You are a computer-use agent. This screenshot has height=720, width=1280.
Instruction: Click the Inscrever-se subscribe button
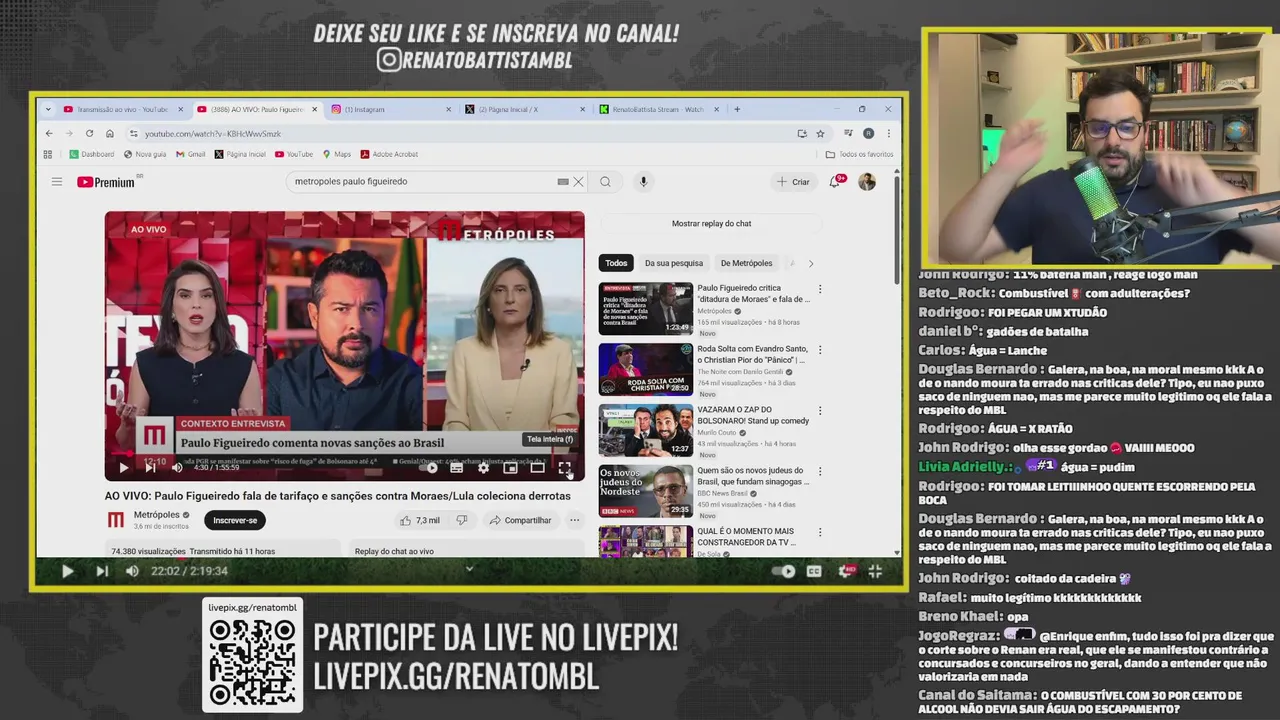pyautogui.click(x=235, y=520)
